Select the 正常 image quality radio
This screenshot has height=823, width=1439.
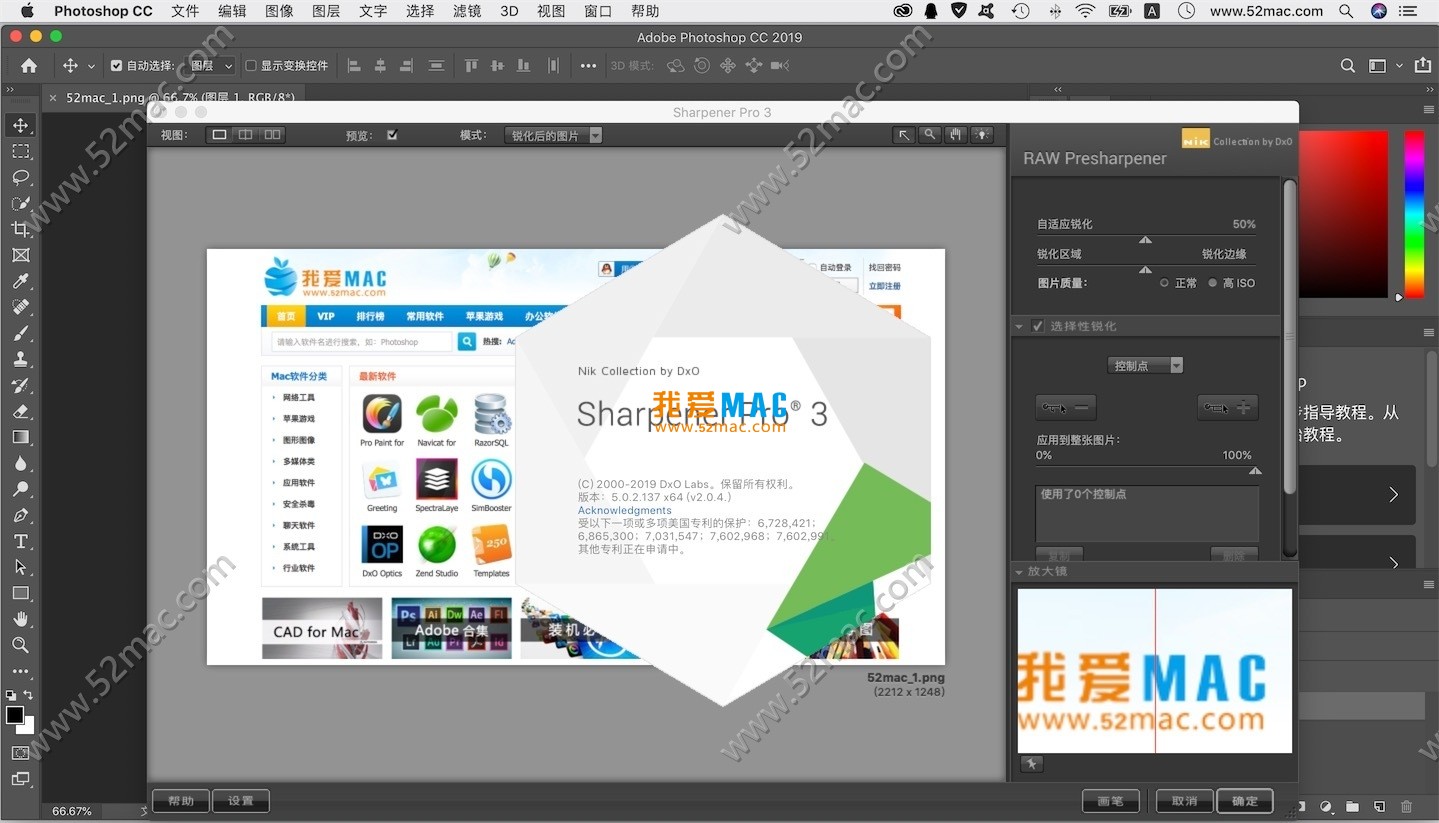[1164, 283]
